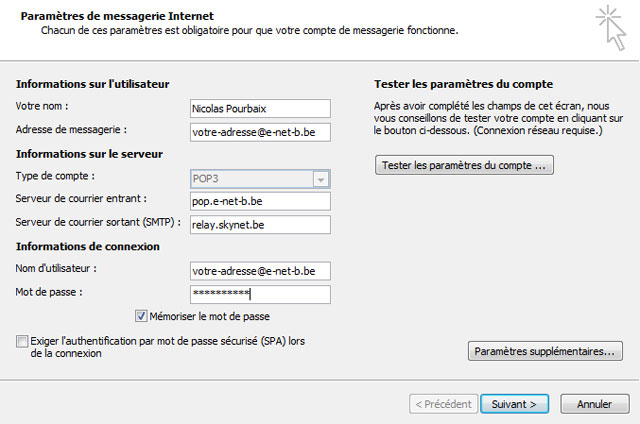Click the Informations sur le serveur heading
This screenshot has height=424, width=640.
pyautogui.click(x=90, y=154)
